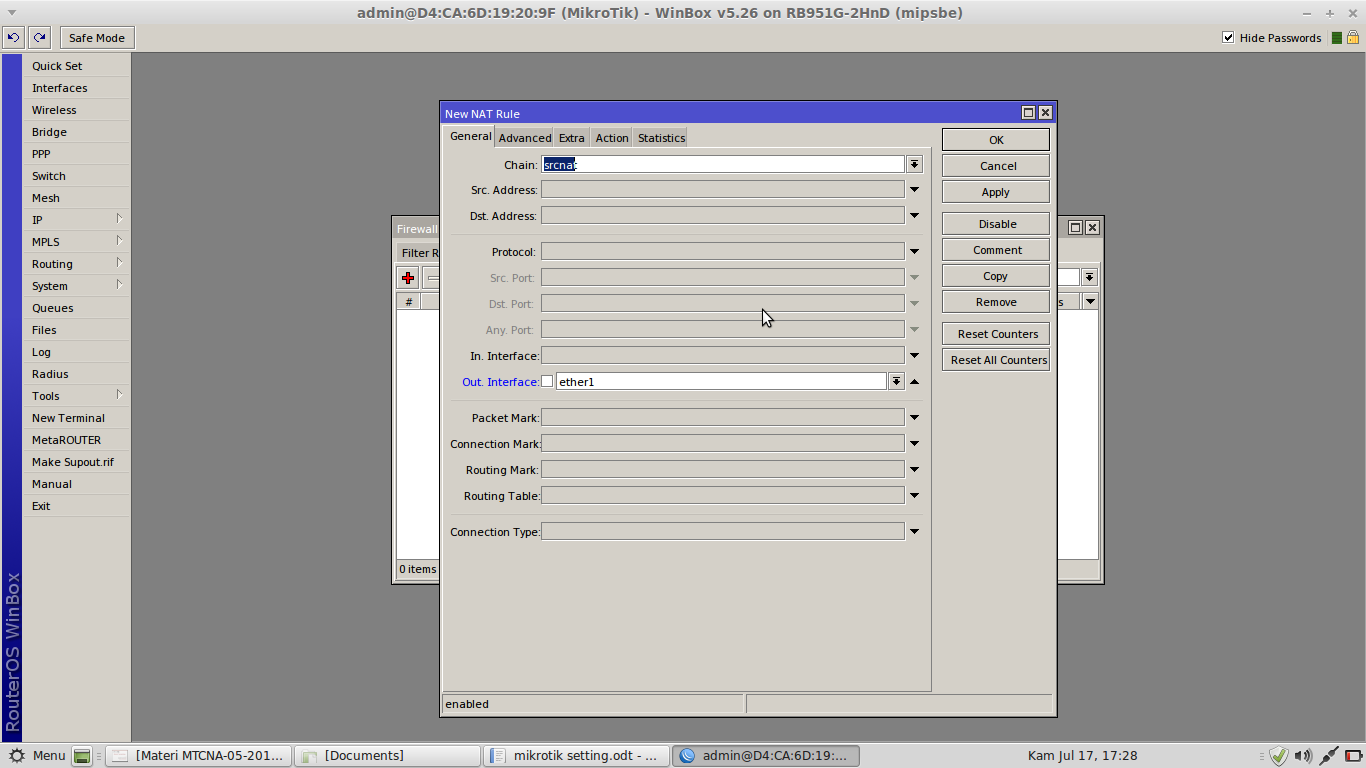Viewport: 1366px width, 768px height.
Task: Switch to the Statistics tab
Action: pyautogui.click(x=661, y=138)
